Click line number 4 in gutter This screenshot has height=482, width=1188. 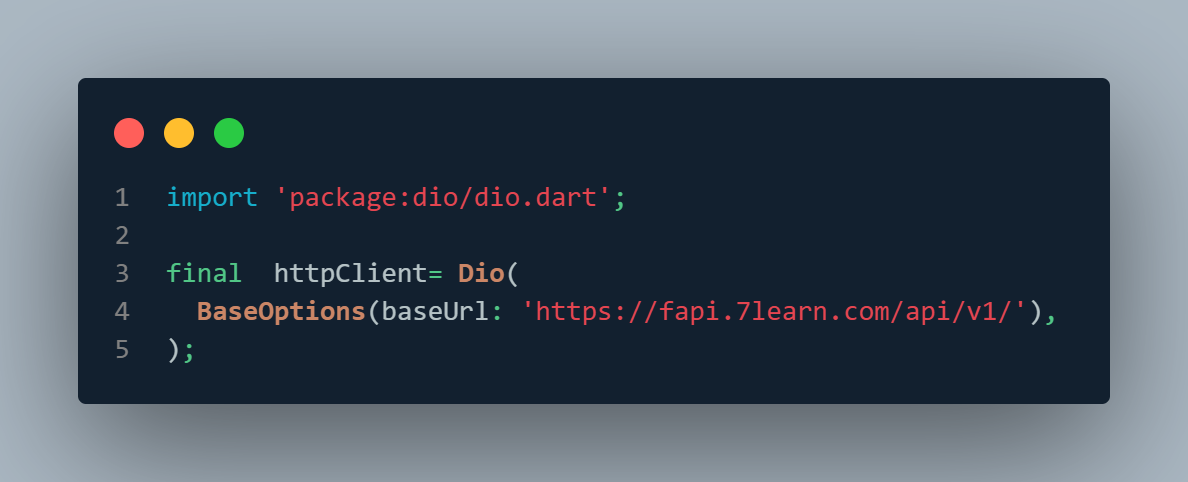(x=122, y=311)
